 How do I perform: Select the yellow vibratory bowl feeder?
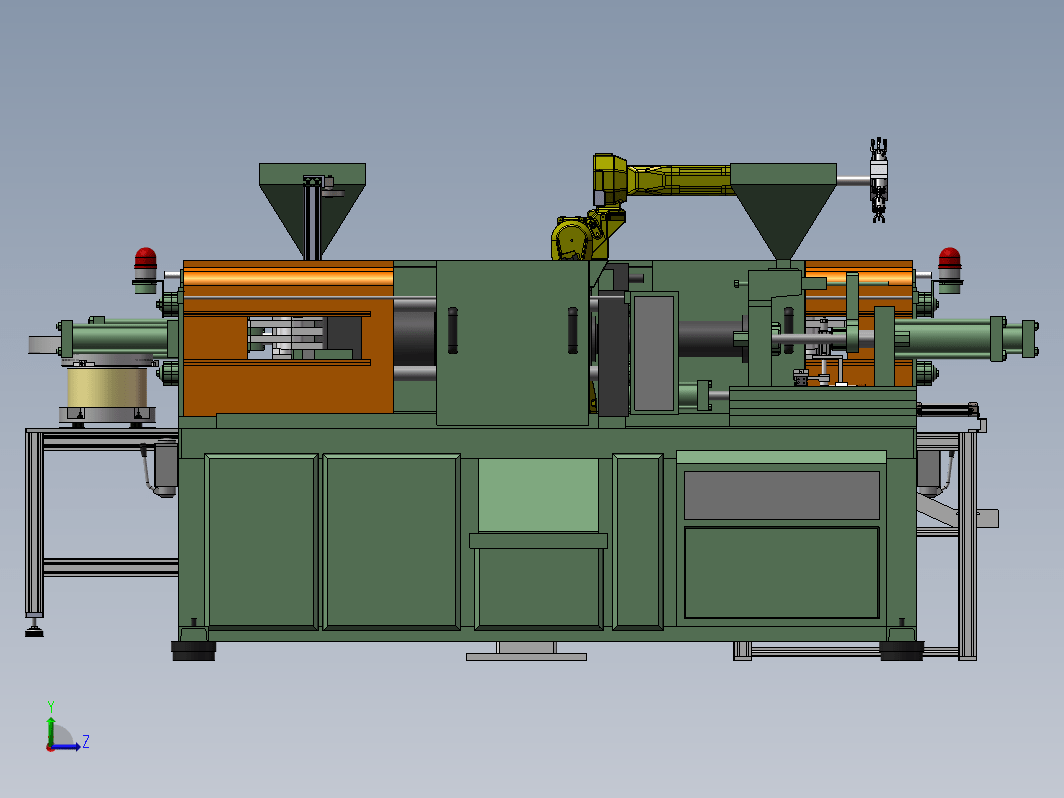click(x=107, y=387)
